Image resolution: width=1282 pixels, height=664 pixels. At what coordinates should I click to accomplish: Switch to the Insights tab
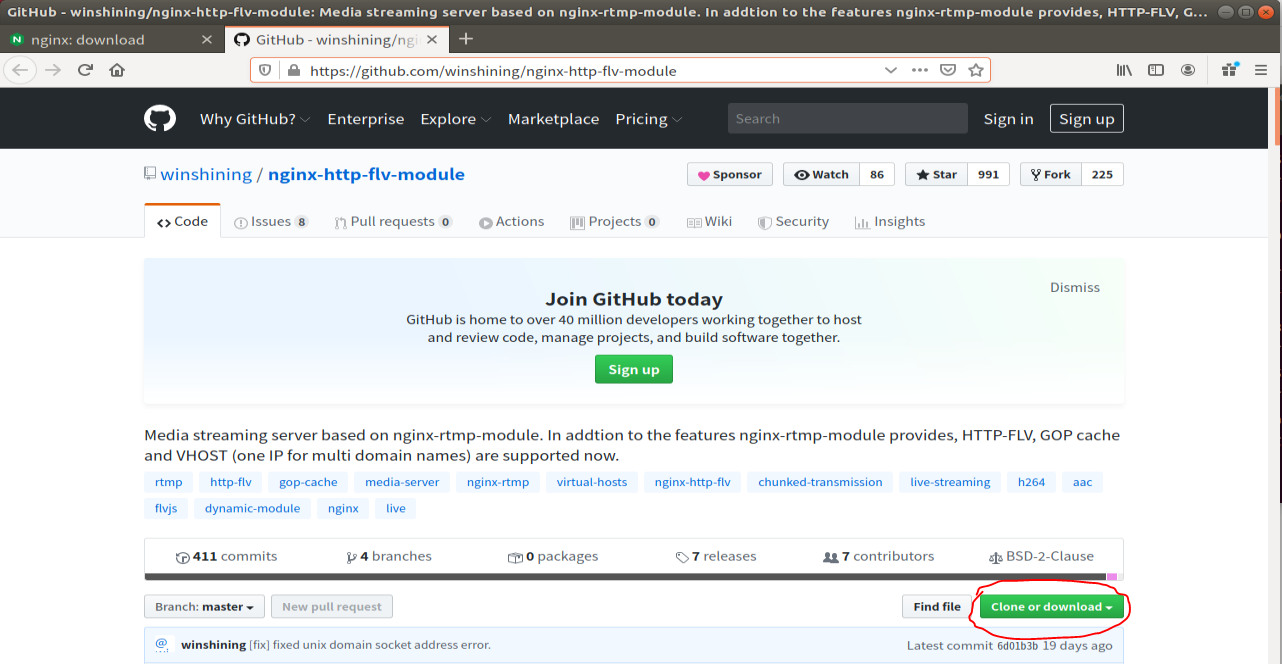[x=890, y=222]
